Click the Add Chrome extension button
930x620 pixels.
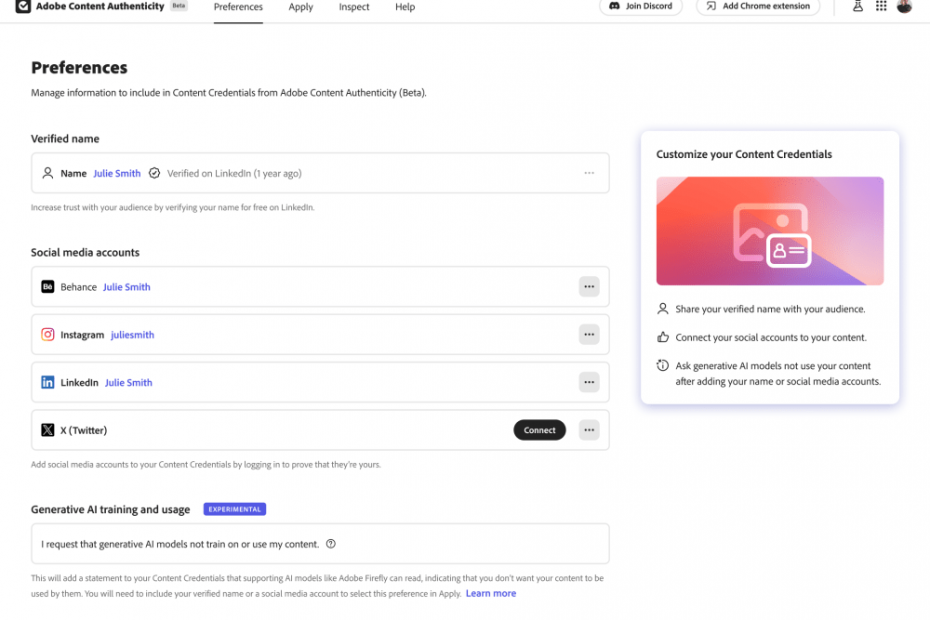(x=758, y=6)
